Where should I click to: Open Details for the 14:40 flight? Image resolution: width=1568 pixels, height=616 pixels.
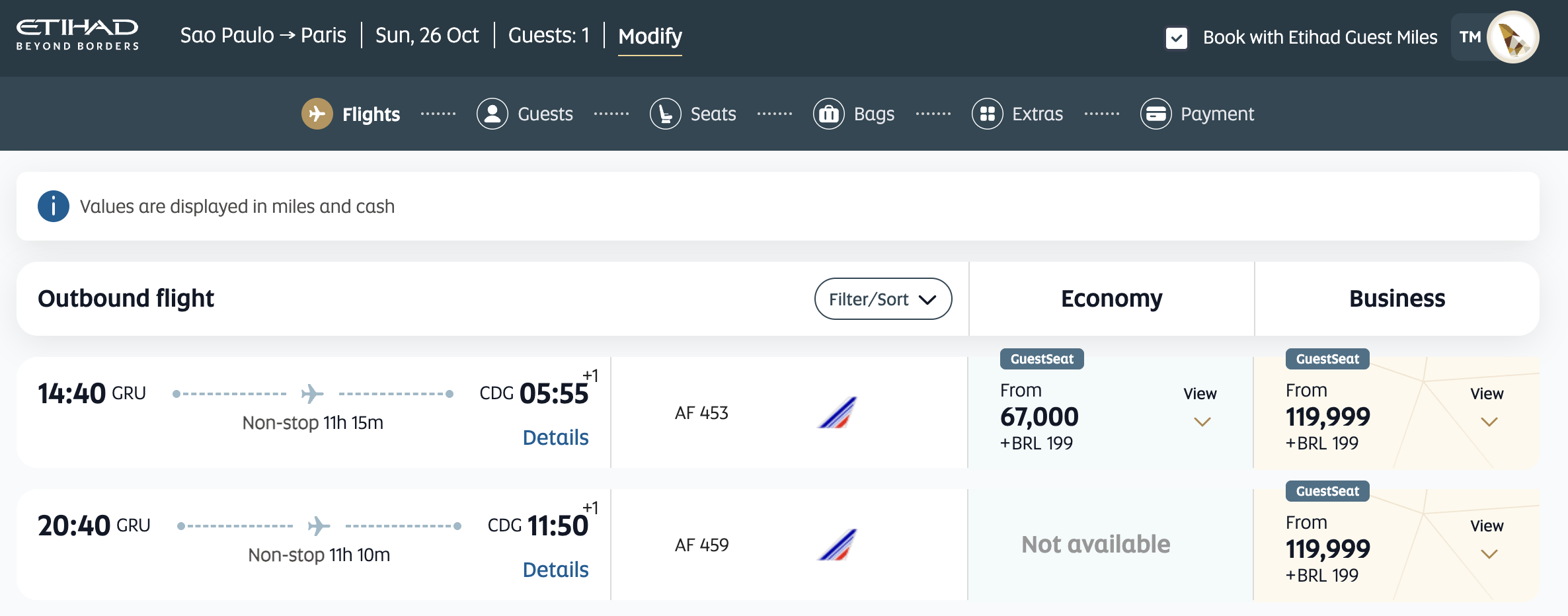click(555, 438)
